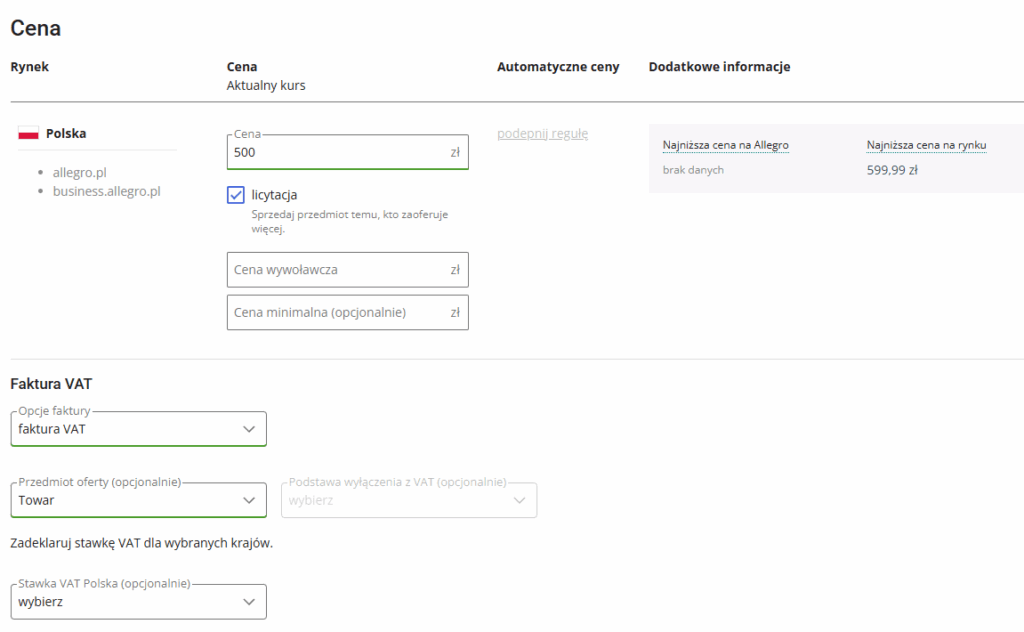Click the business.allegro.pl list entry
This screenshot has width=1024, height=632.
(x=106, y=191)
